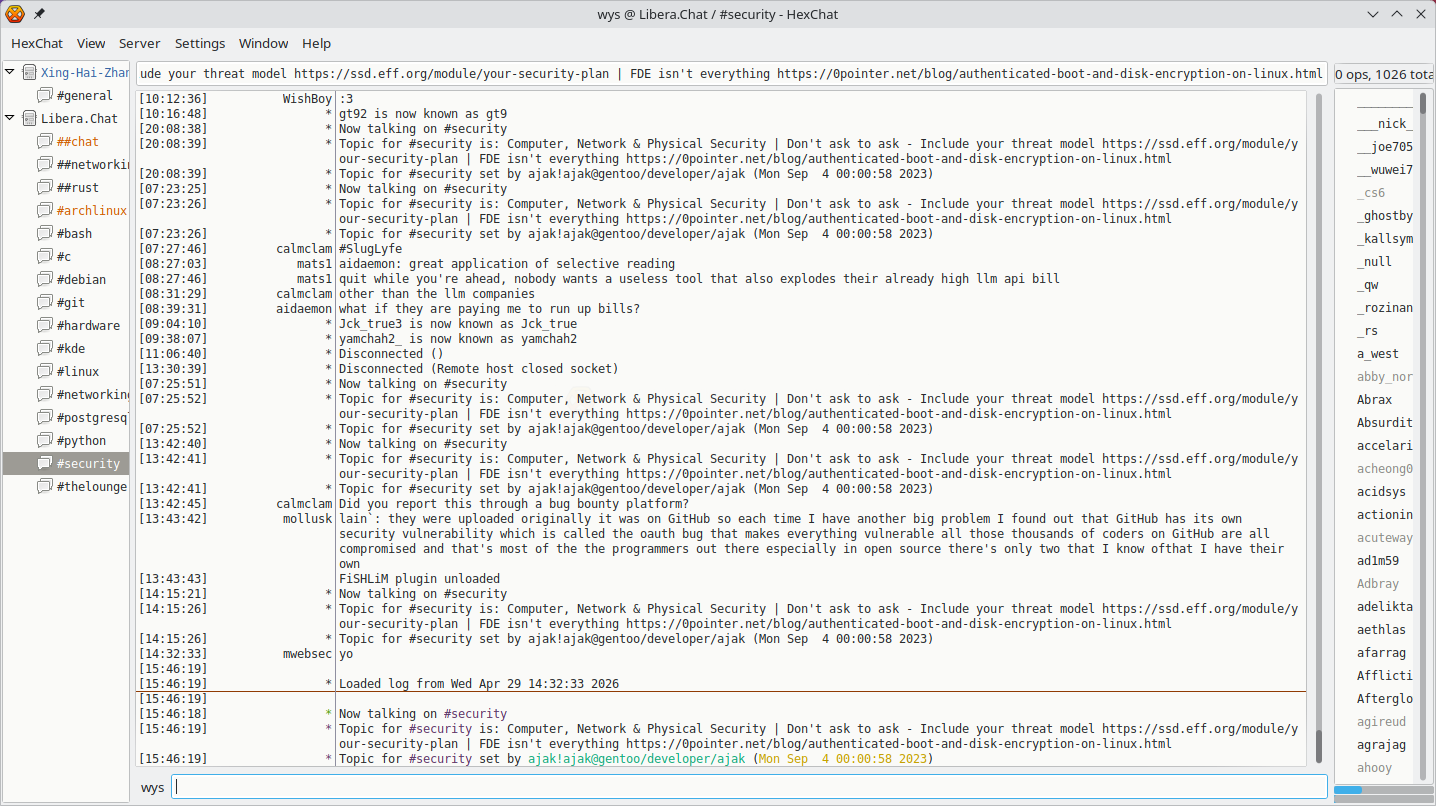The height and width of the screenshot is (806, 1436).
Task: Select user acidsys in the user list
Action: coord(1381,492)
